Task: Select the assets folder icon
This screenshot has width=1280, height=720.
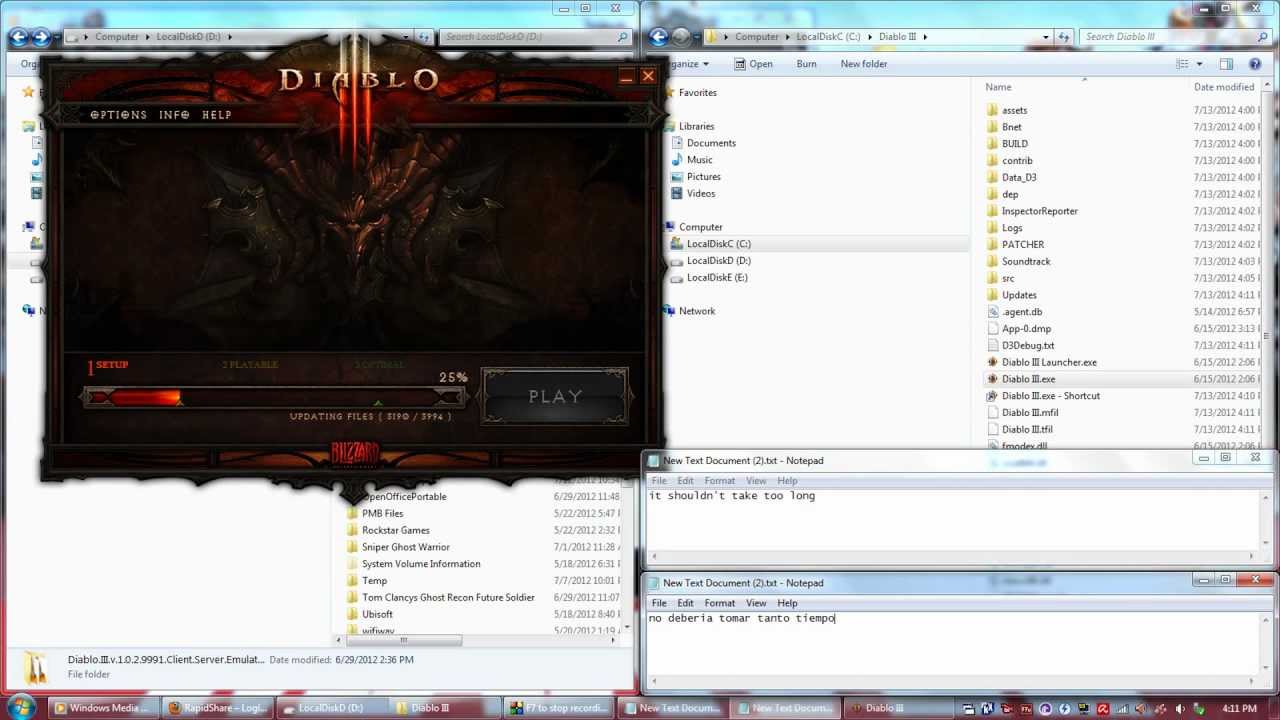Action: (x=992, y=110)
